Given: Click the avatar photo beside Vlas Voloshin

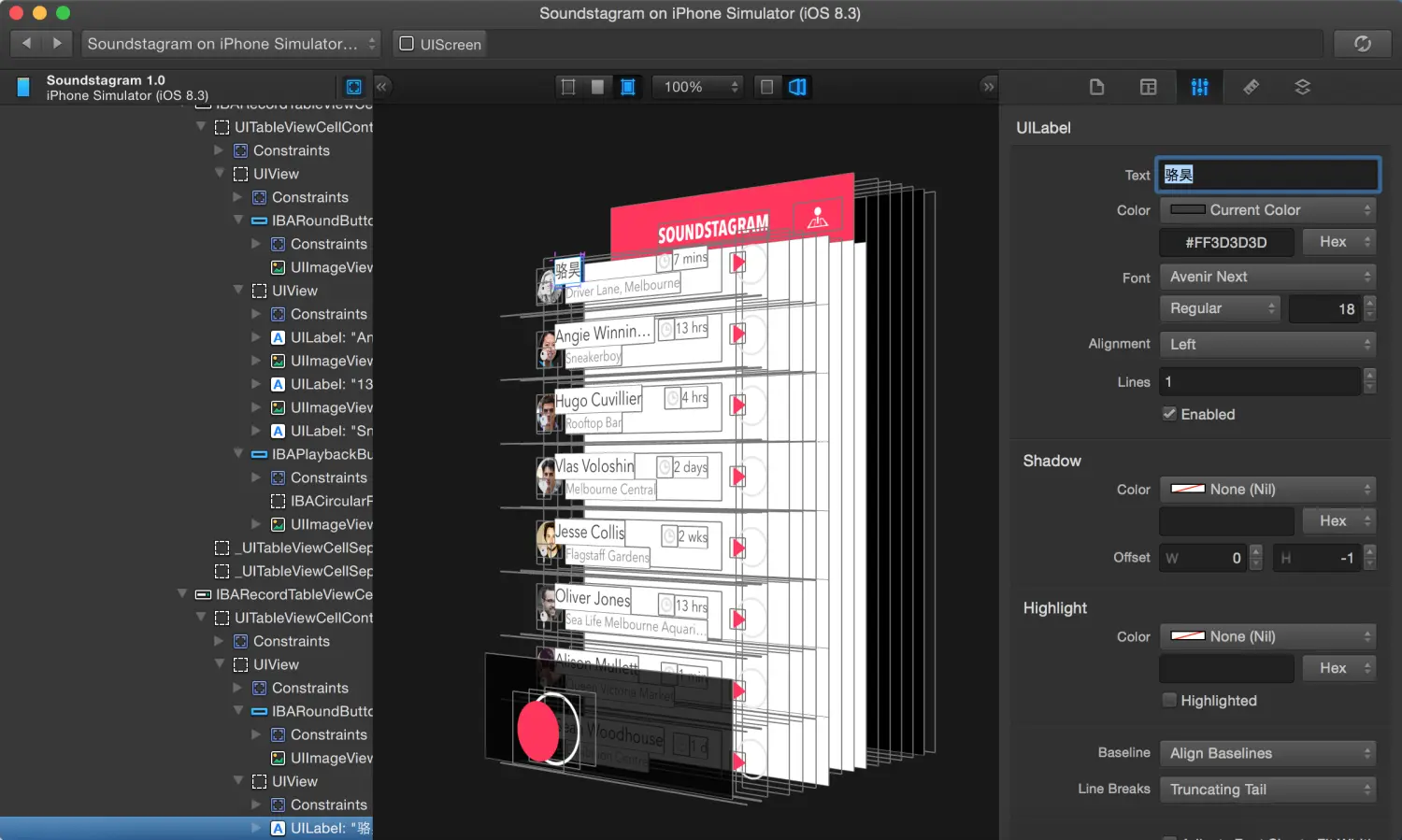Looking at the screenshot, I should click(x=547, y=477).
